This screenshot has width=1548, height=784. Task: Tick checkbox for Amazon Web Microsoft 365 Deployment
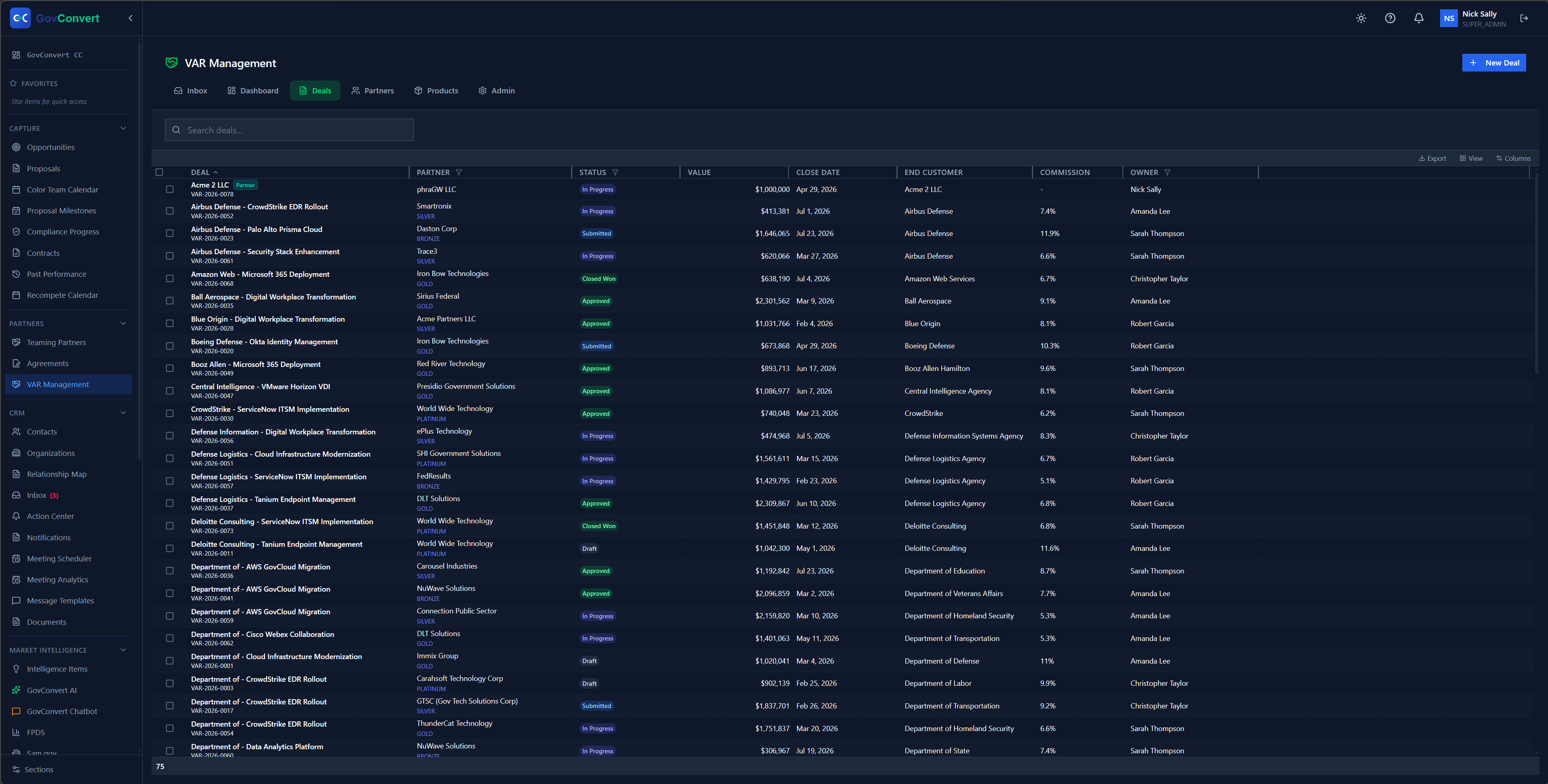pos(169,279)
